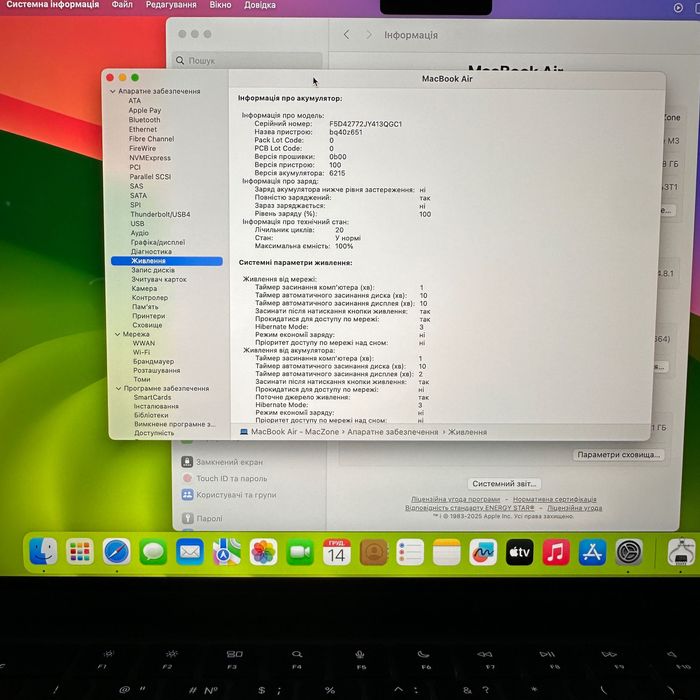Click Апаратне забезпечення in path bar
The image size is (700, 700).
(393, 432)
